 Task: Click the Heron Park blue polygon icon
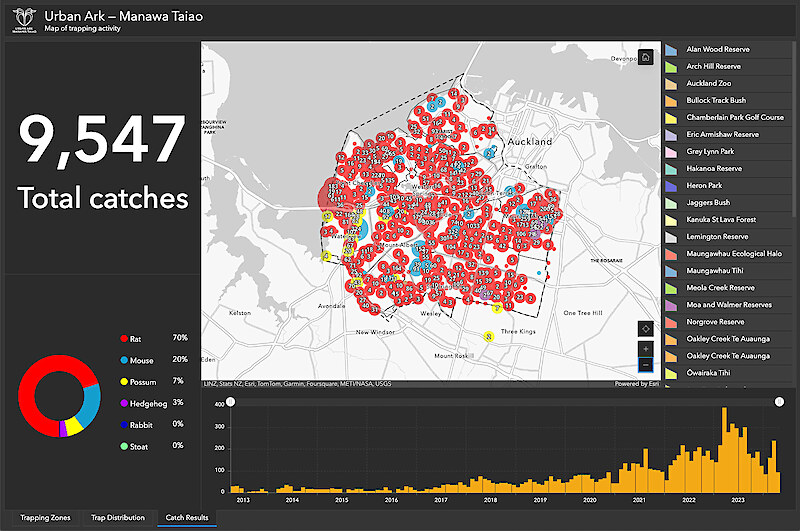pyautogui.click(x=672, y=186)
